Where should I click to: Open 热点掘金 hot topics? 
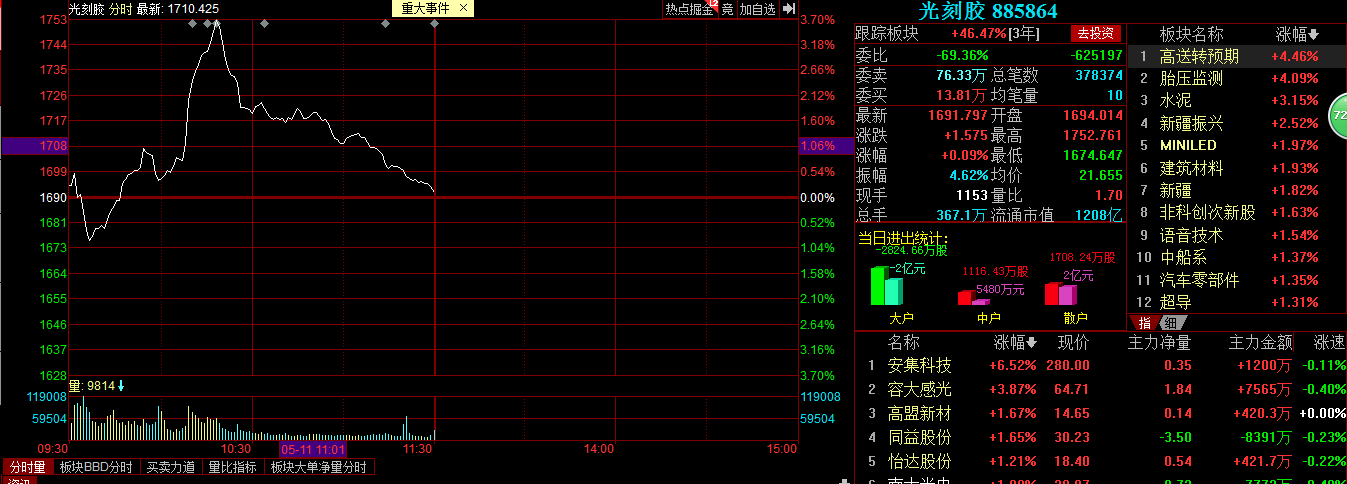tap(689, 9)
